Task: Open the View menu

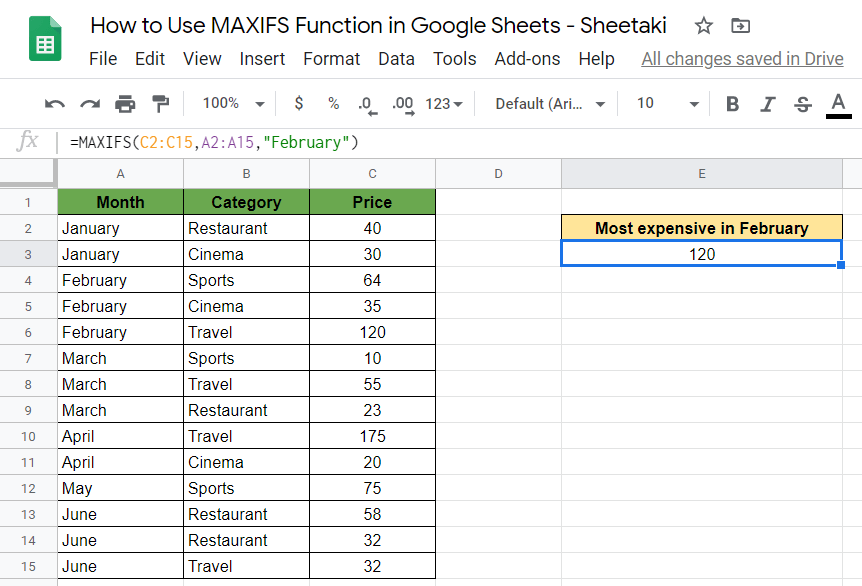Action: 202,59
